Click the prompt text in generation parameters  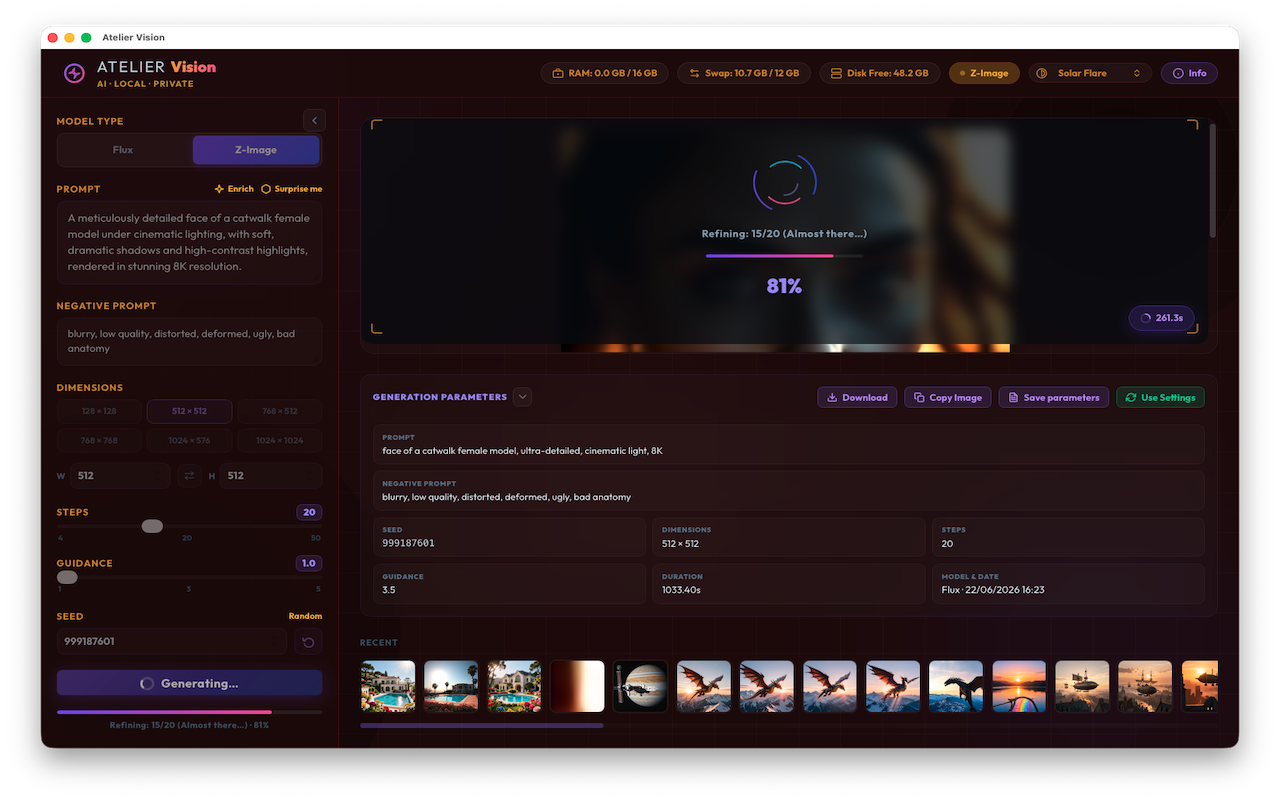[522, 451]
